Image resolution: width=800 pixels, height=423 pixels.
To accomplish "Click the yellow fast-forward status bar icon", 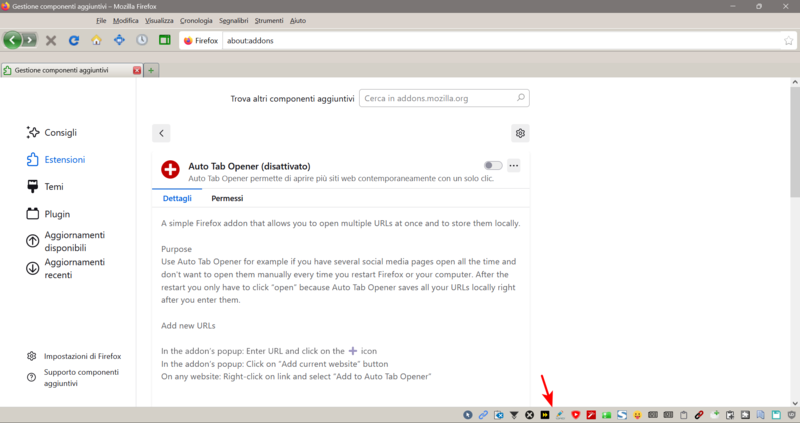I will click(545, 415).
